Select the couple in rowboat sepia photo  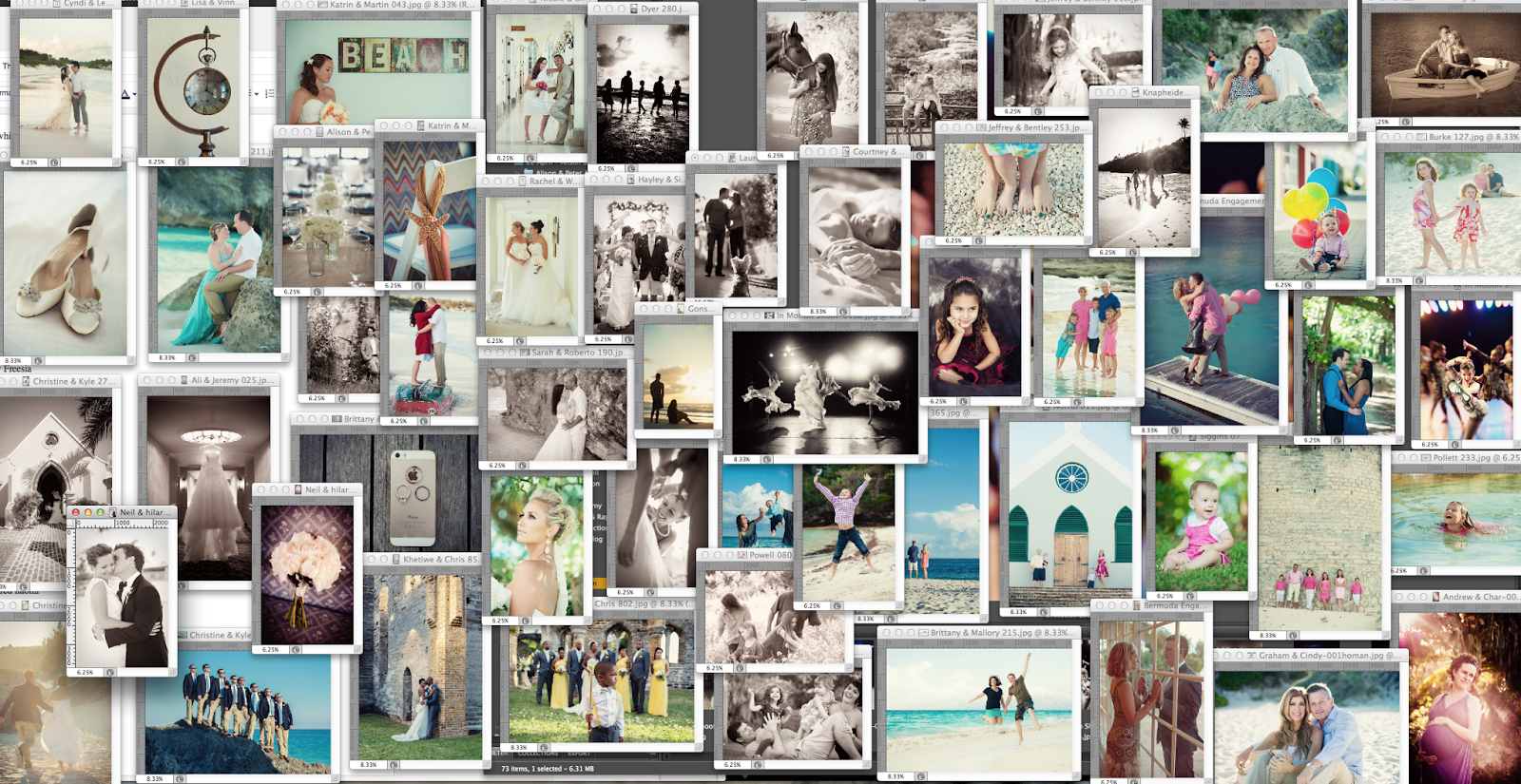1446,65
